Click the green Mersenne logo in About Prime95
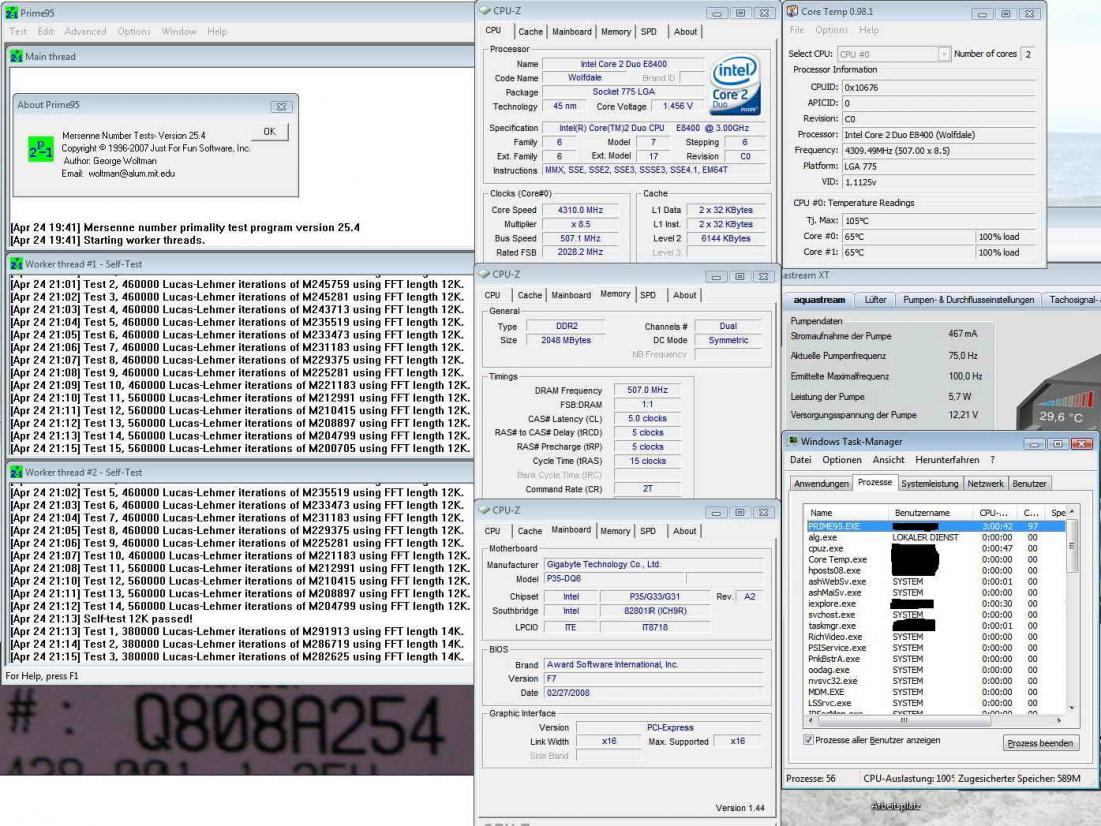 (x=41, y=150)
